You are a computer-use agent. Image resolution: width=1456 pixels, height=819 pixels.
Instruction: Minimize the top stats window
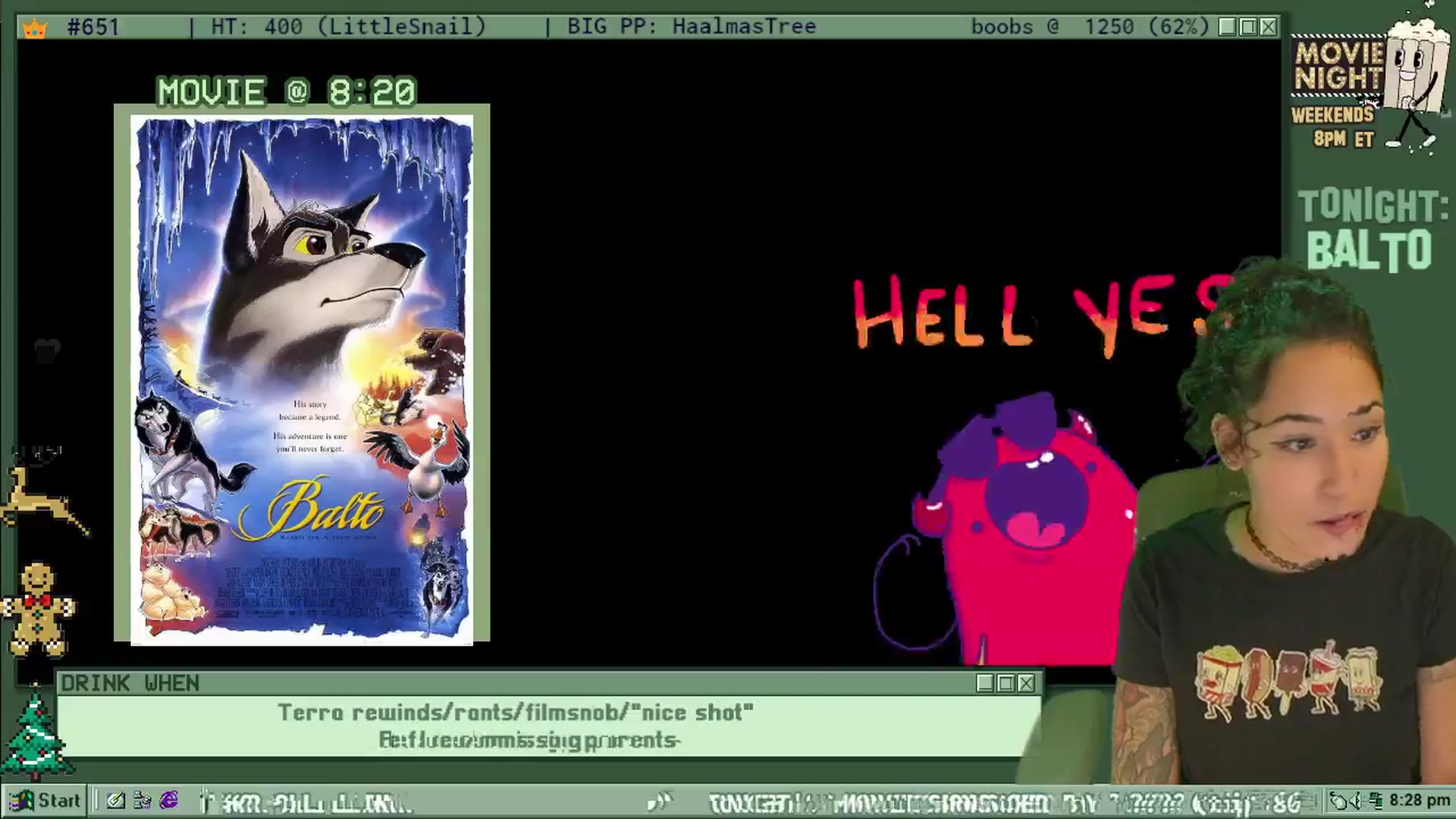coord(1227,27)
